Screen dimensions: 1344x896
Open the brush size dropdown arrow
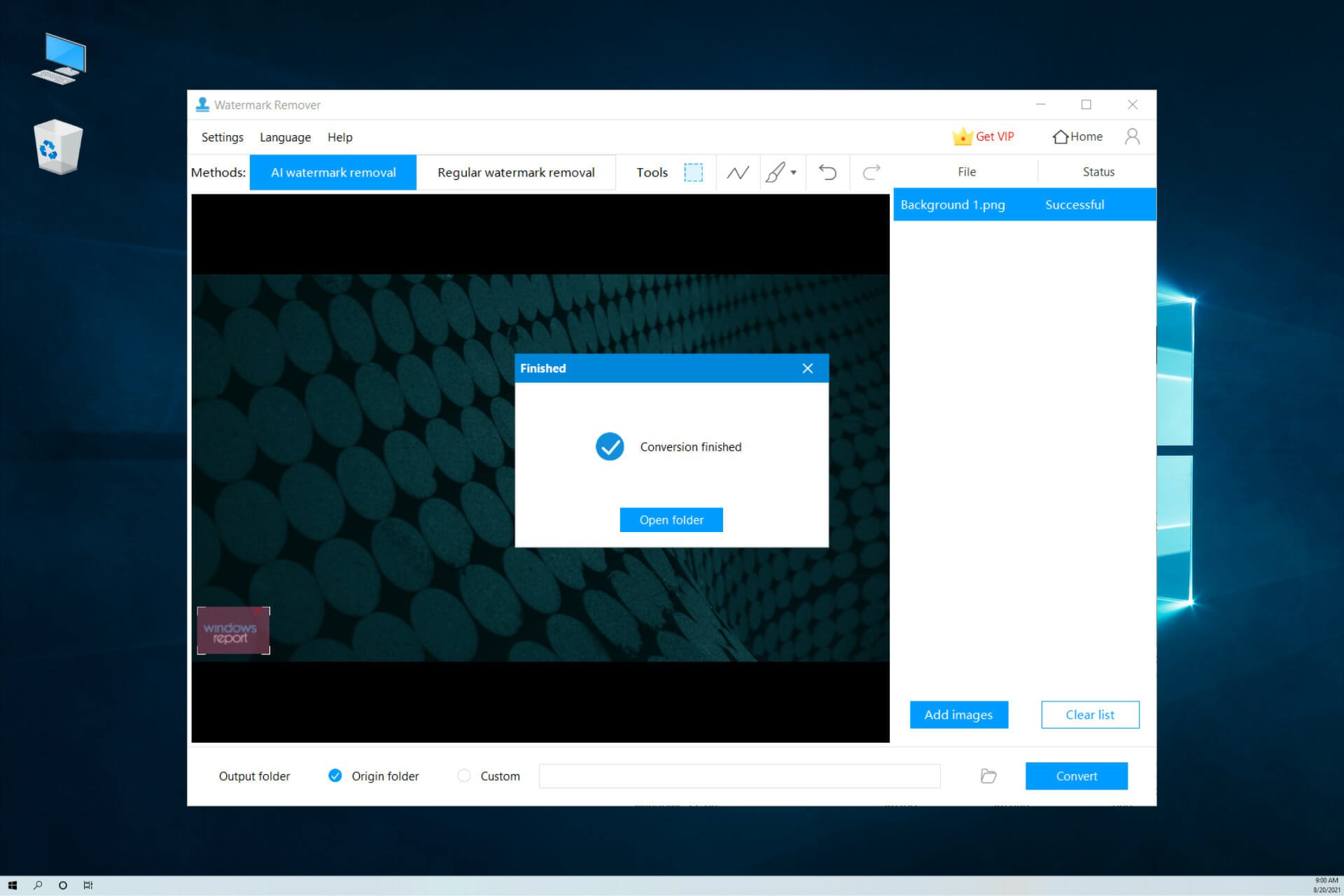point(793,172)
